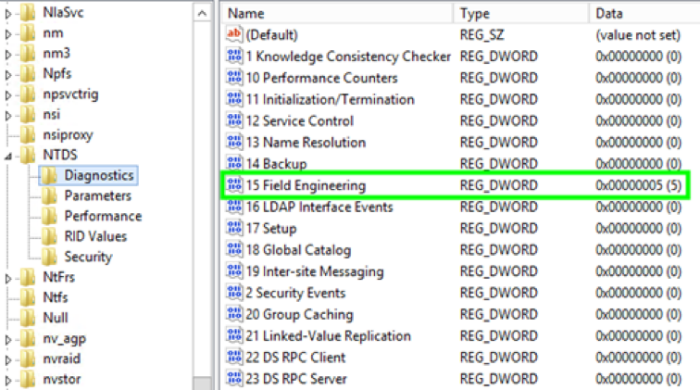700x390 pixels.
Task: Expand the nm3 key
Action: (x=8, y=54)
